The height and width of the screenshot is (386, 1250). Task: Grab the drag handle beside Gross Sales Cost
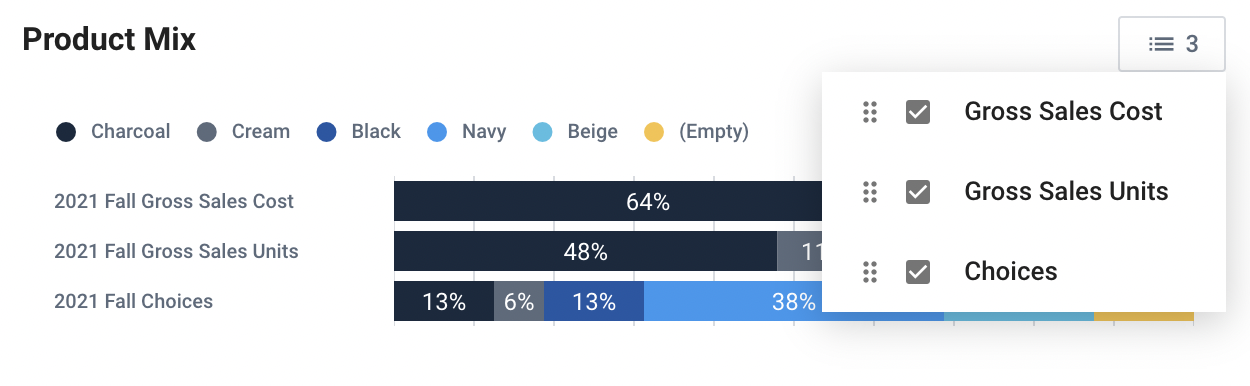[x=869, y=112]
